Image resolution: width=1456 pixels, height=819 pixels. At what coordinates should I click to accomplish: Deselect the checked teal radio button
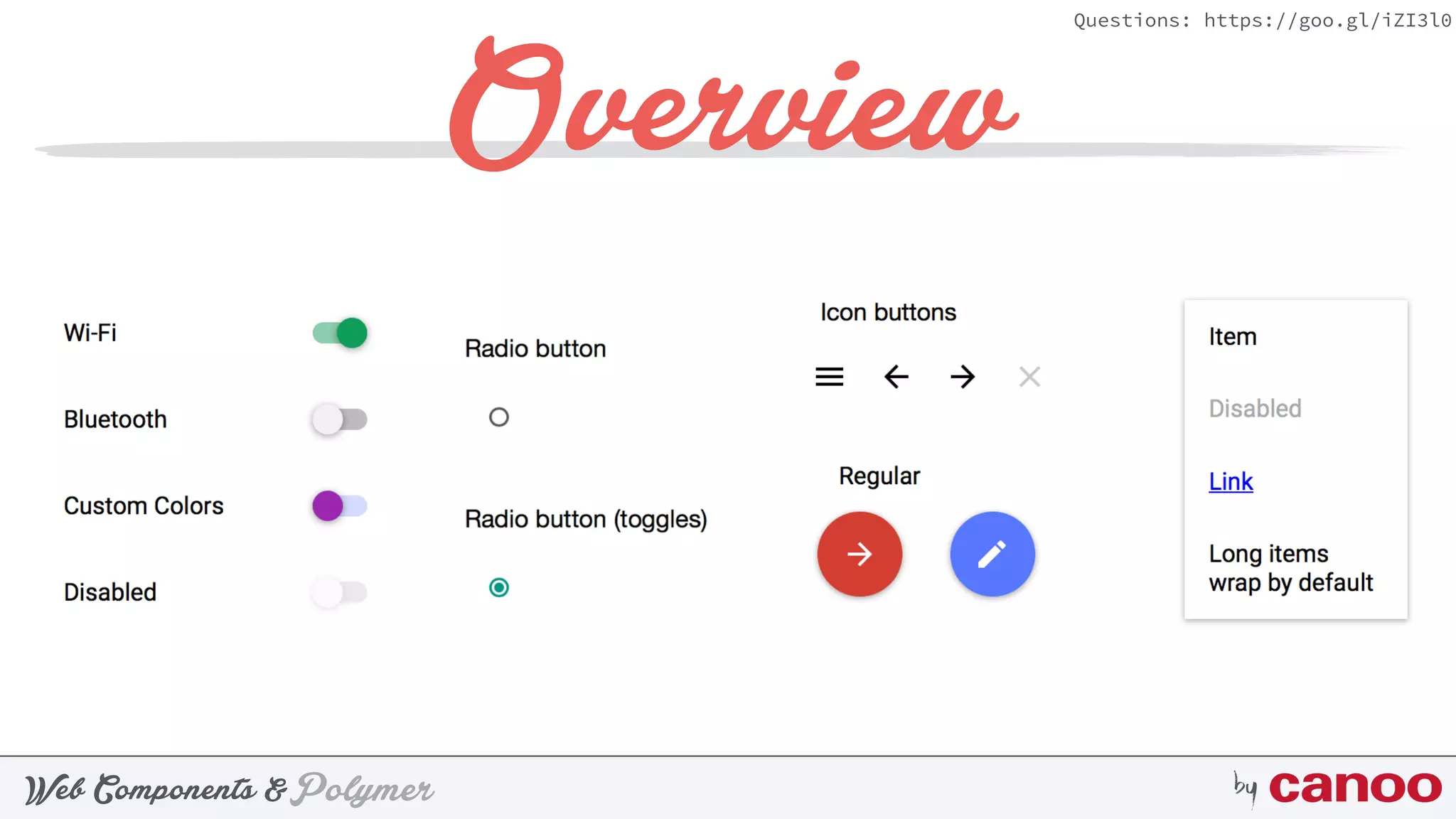pyautogui.click(x=499, y=588)
